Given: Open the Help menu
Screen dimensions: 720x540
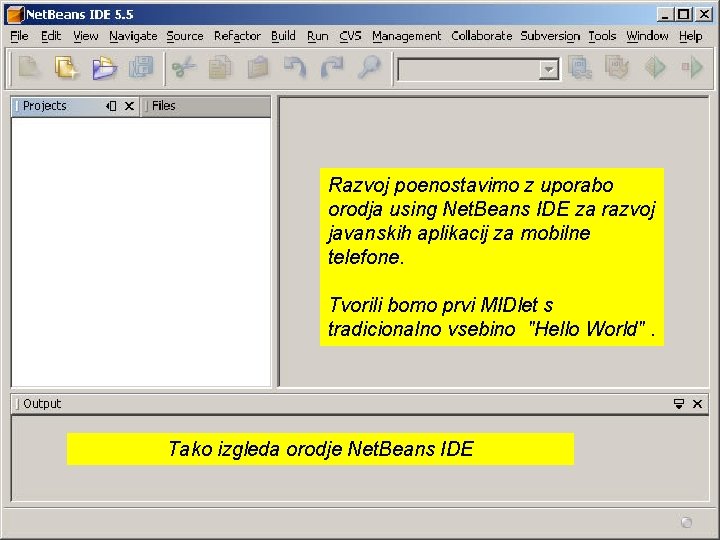Looking at the screenshot, I should click(690, 36).
